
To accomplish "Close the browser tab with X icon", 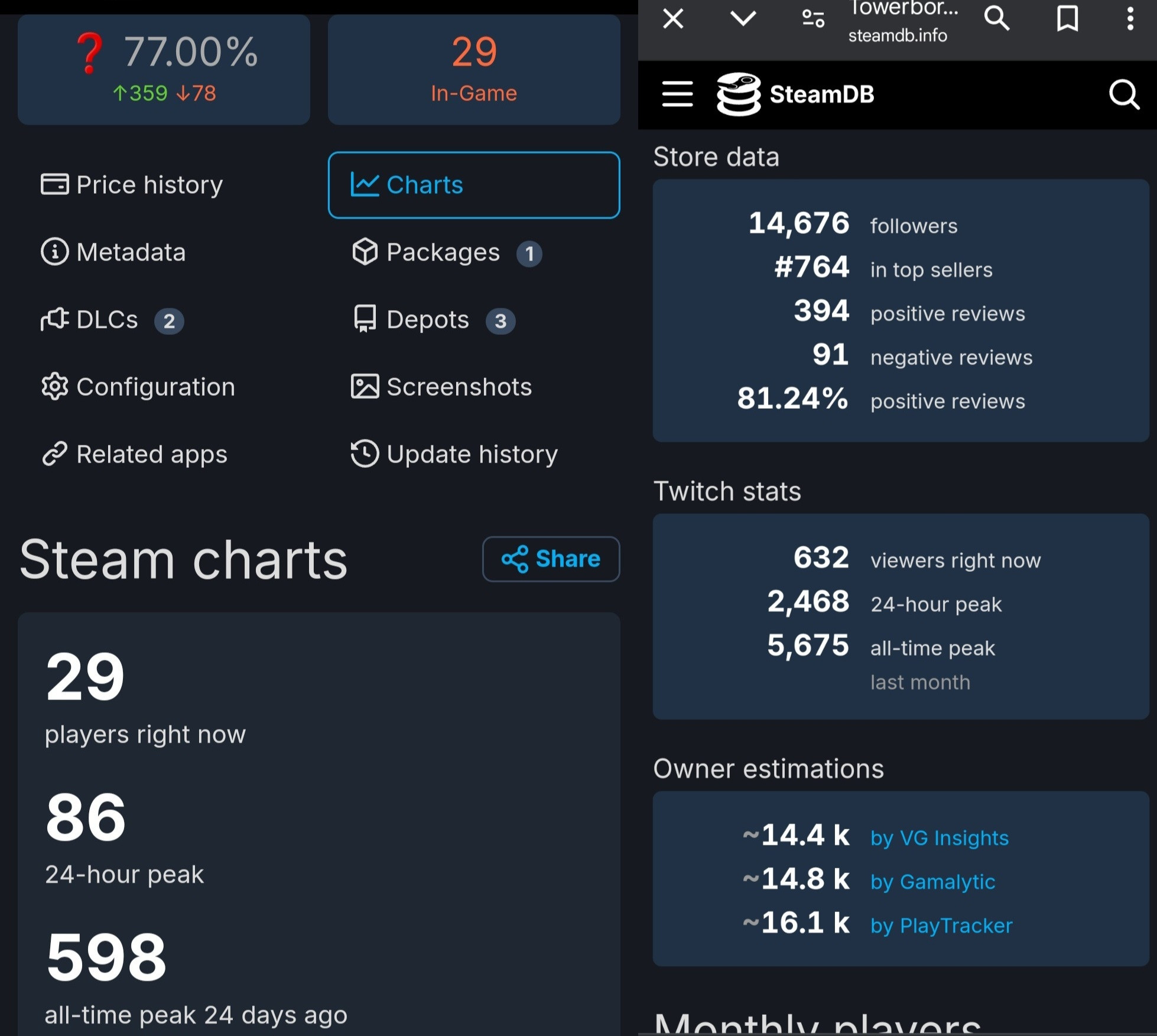I will 673,18.
